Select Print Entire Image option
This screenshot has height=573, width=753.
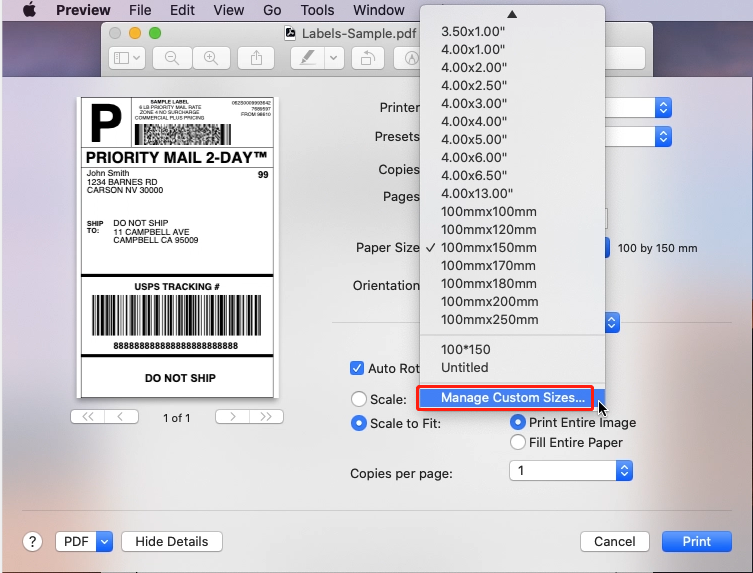(518, 422)
